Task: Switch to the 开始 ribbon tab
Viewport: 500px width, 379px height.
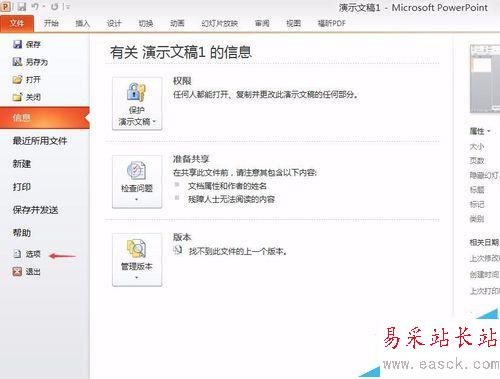Action: (x=51, y=23)
